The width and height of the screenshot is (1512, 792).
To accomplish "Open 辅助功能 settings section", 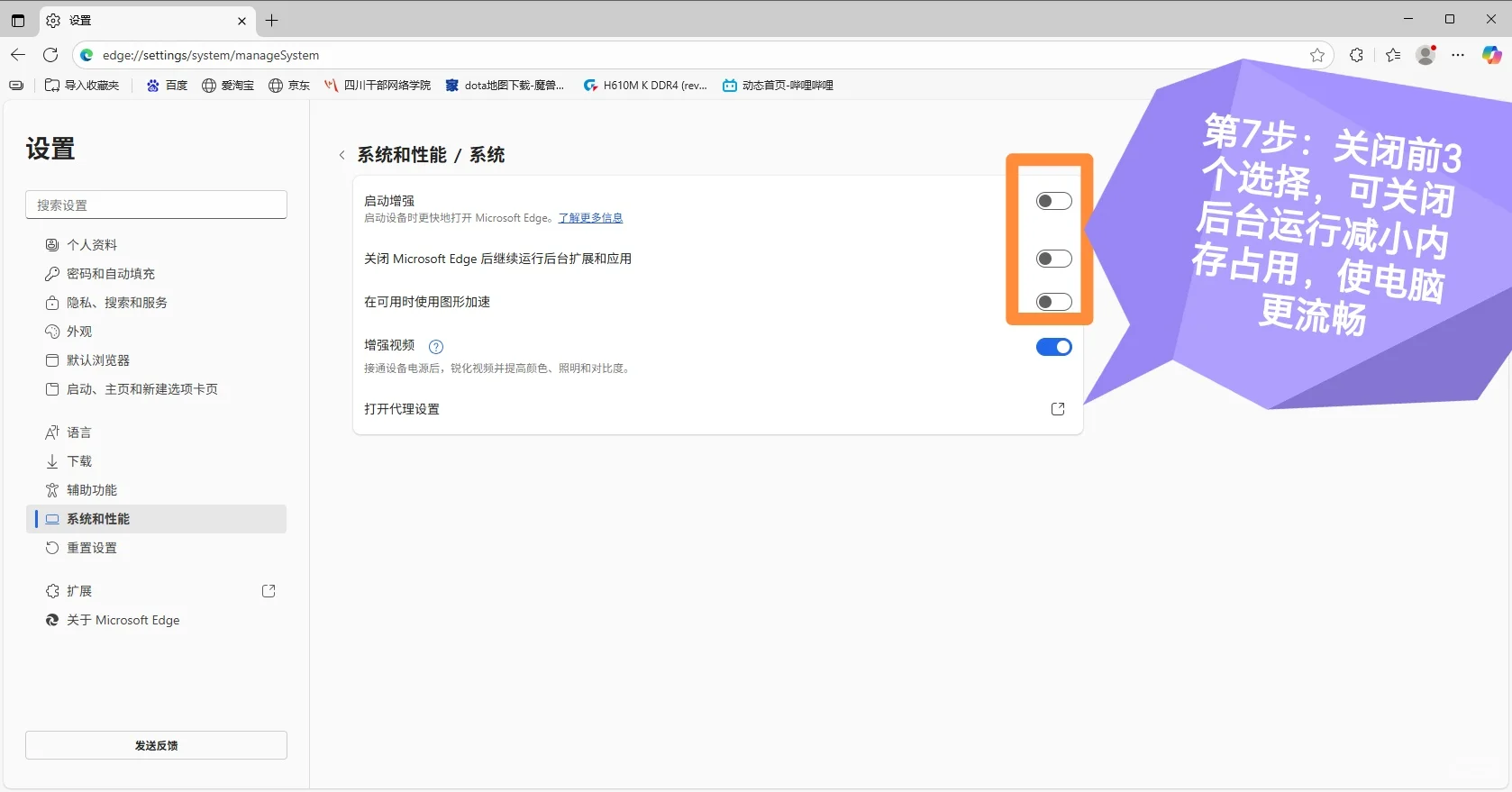I will click(x=156, y=490).
